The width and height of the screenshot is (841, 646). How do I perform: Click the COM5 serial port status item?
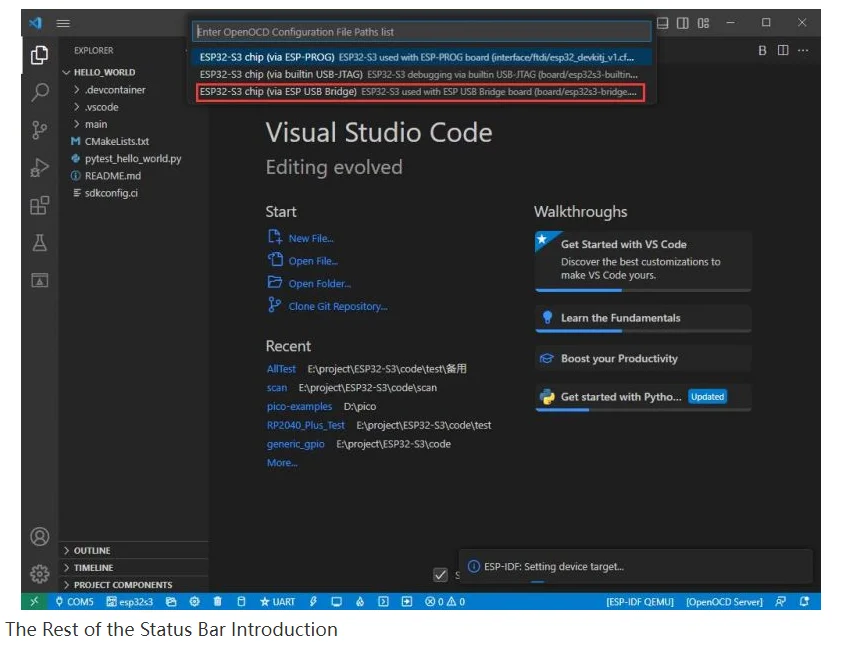[75, 601]
